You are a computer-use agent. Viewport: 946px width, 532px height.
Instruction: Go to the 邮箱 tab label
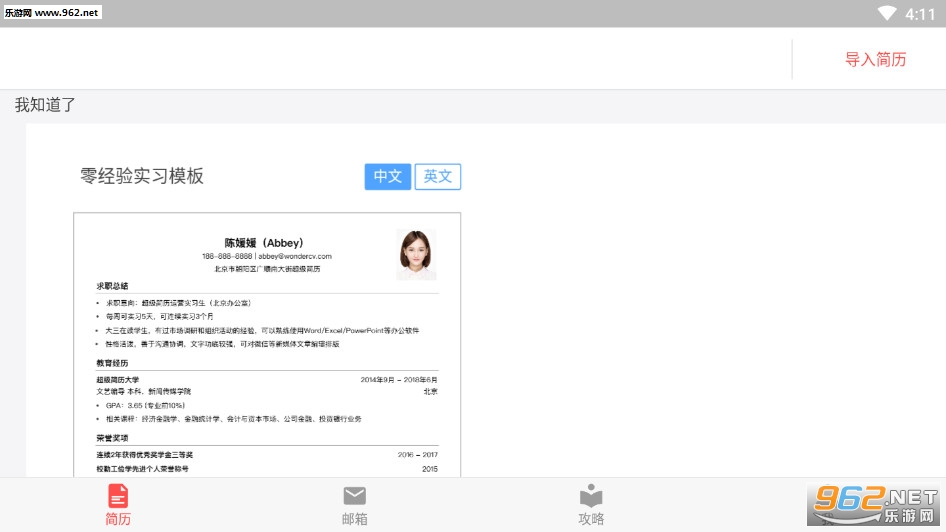pos(354,519)
